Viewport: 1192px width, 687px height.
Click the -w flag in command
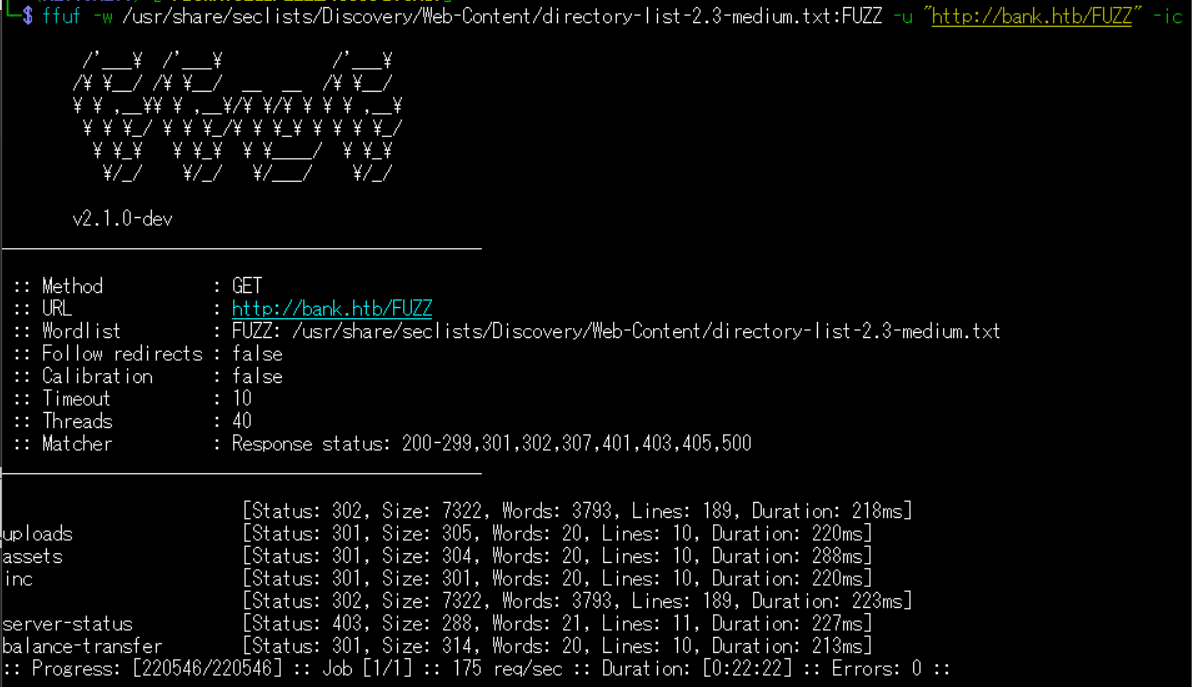click(103, 16)
